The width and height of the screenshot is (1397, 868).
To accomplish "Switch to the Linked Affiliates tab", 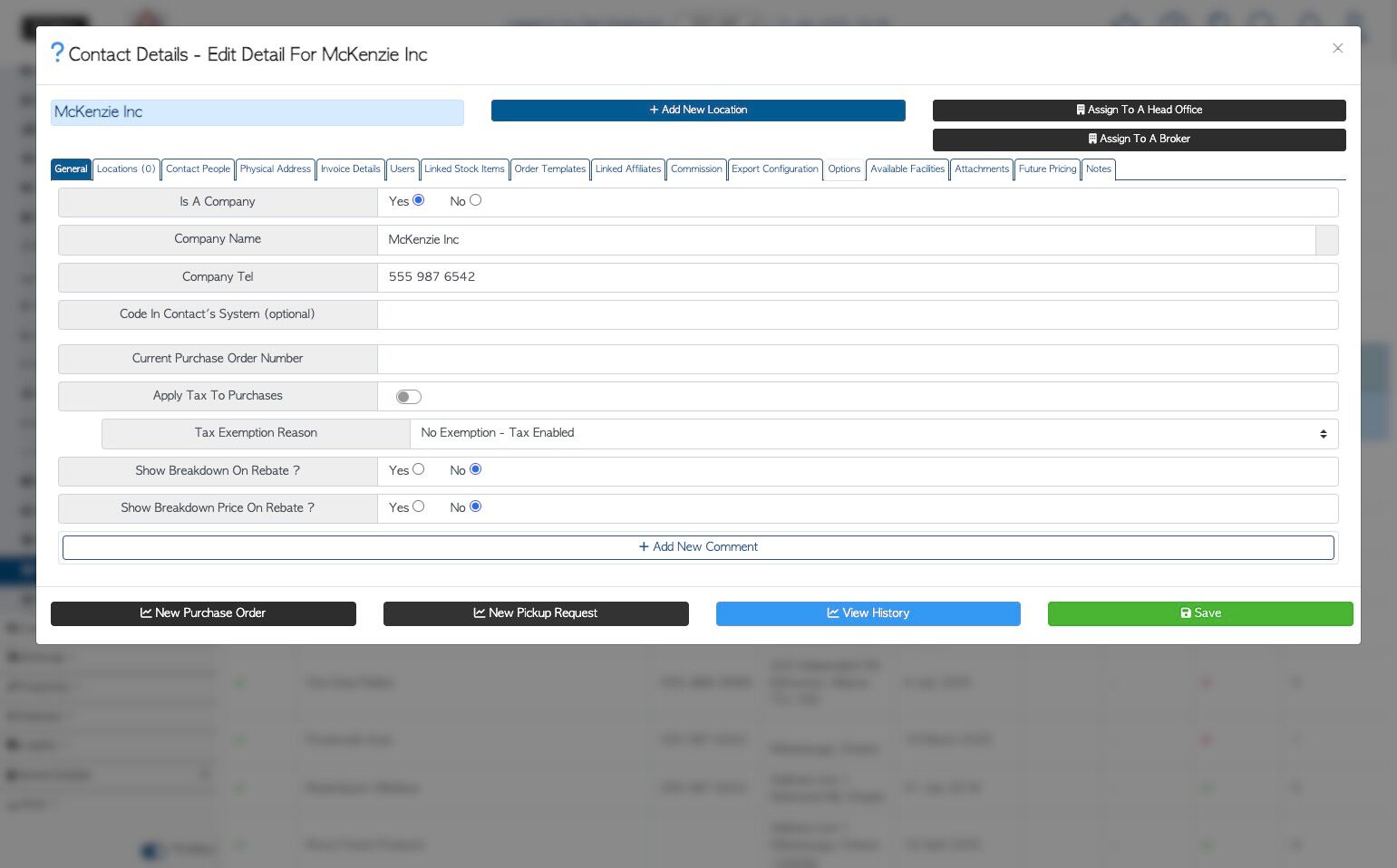I will (628, 169).
